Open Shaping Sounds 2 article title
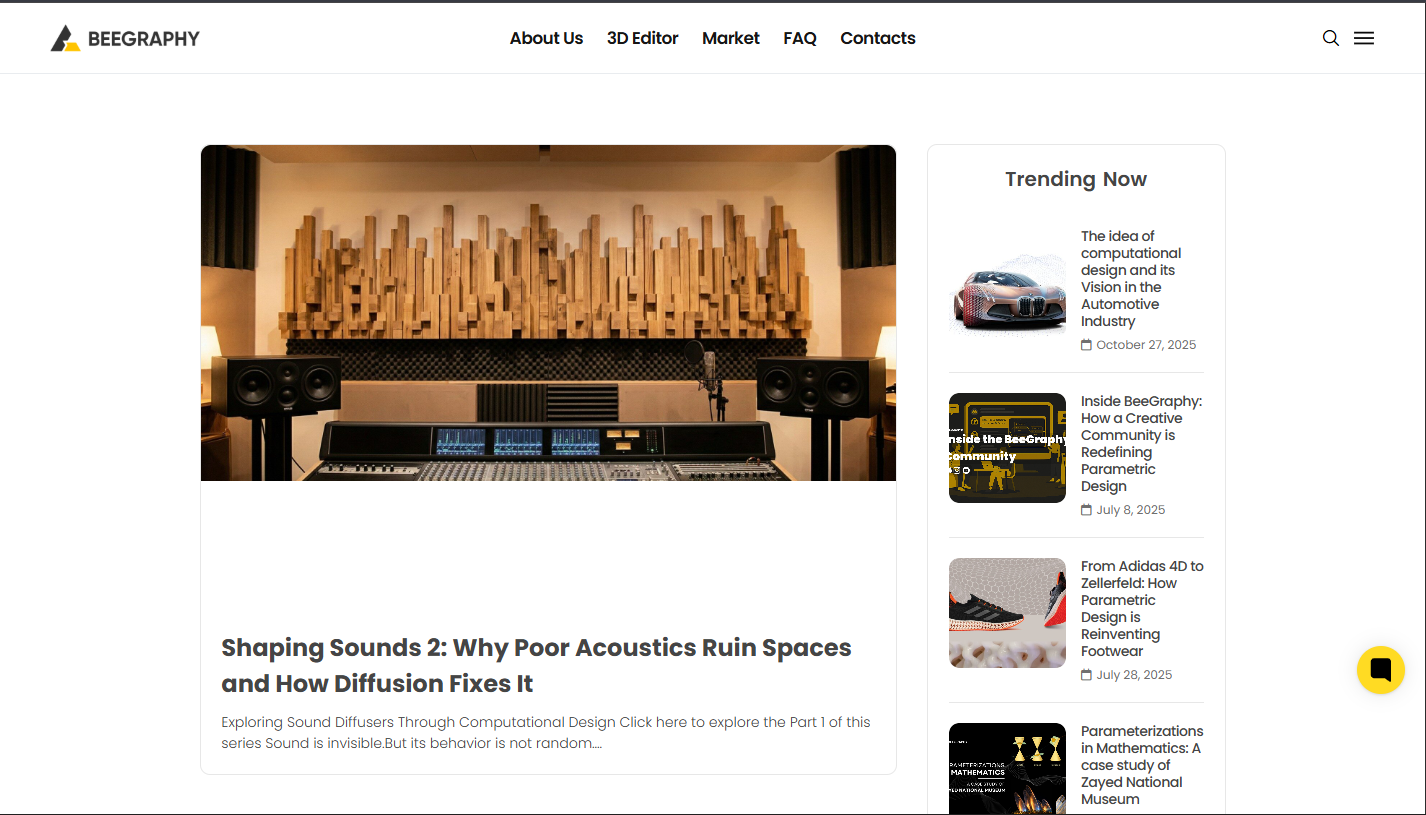The height and width of the screenshot is (815, 1426). coord(536,665)
